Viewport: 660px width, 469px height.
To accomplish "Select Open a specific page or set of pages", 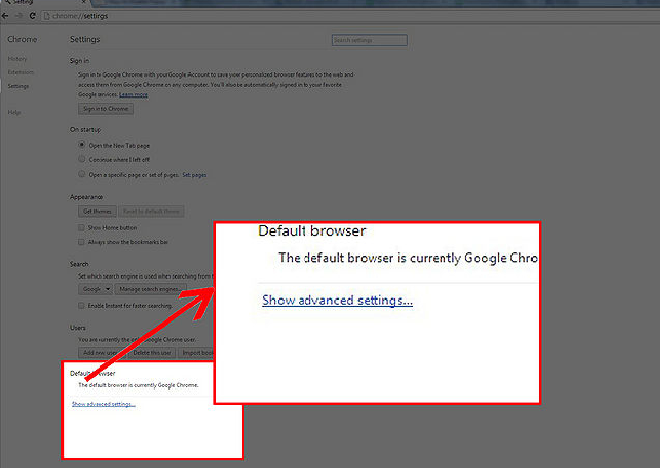I will 82,174.
